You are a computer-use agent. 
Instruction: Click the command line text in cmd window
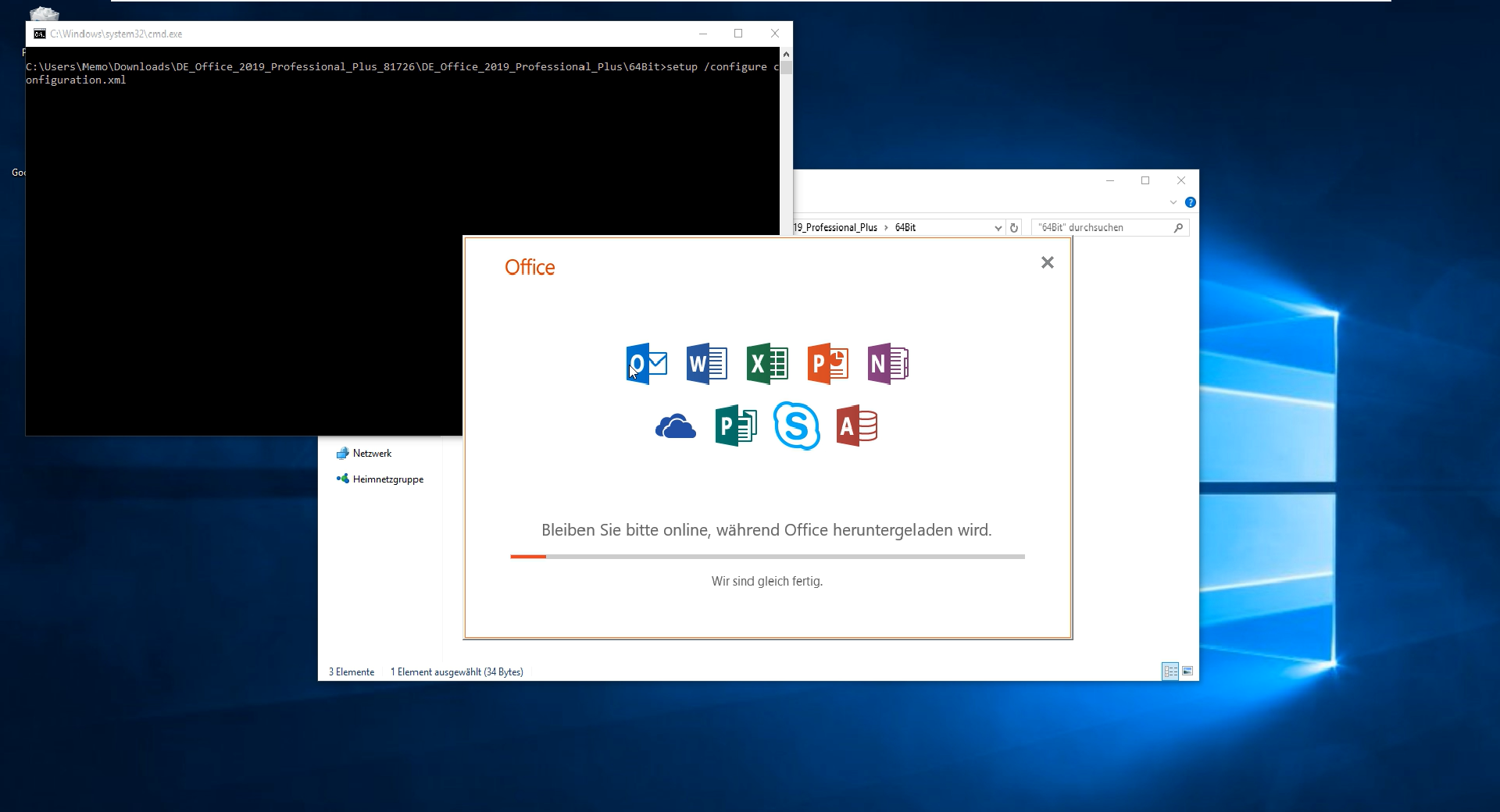(x=402, y=73)
